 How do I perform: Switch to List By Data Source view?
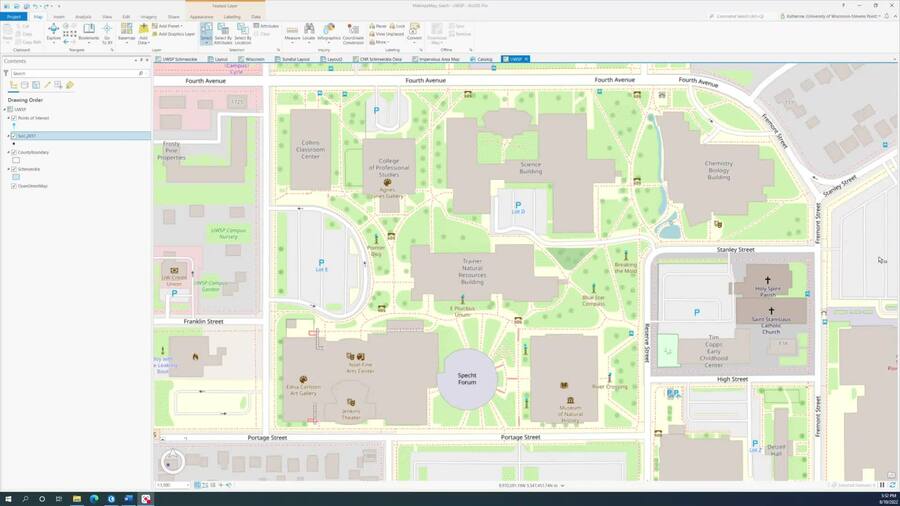pos(24,86)
